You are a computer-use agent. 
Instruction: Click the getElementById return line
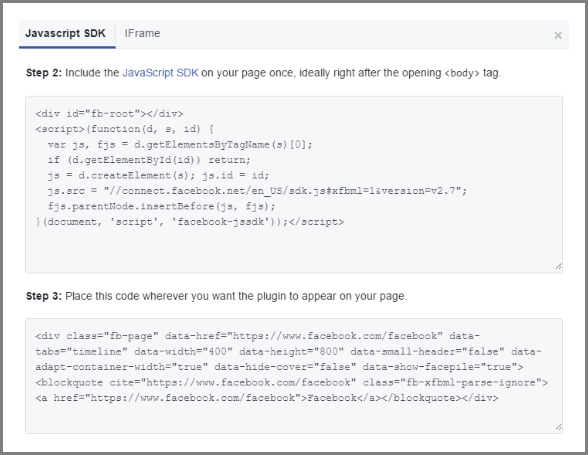coord(149,160)
